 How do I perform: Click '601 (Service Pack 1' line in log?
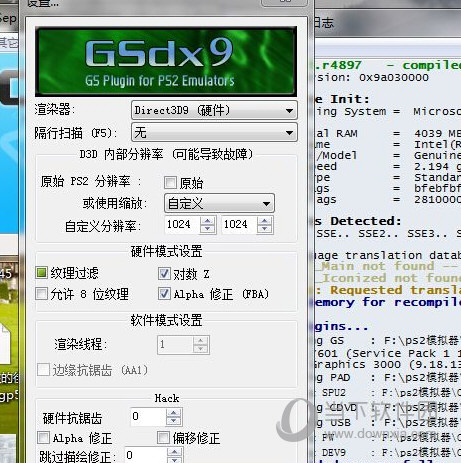(388, 353)
